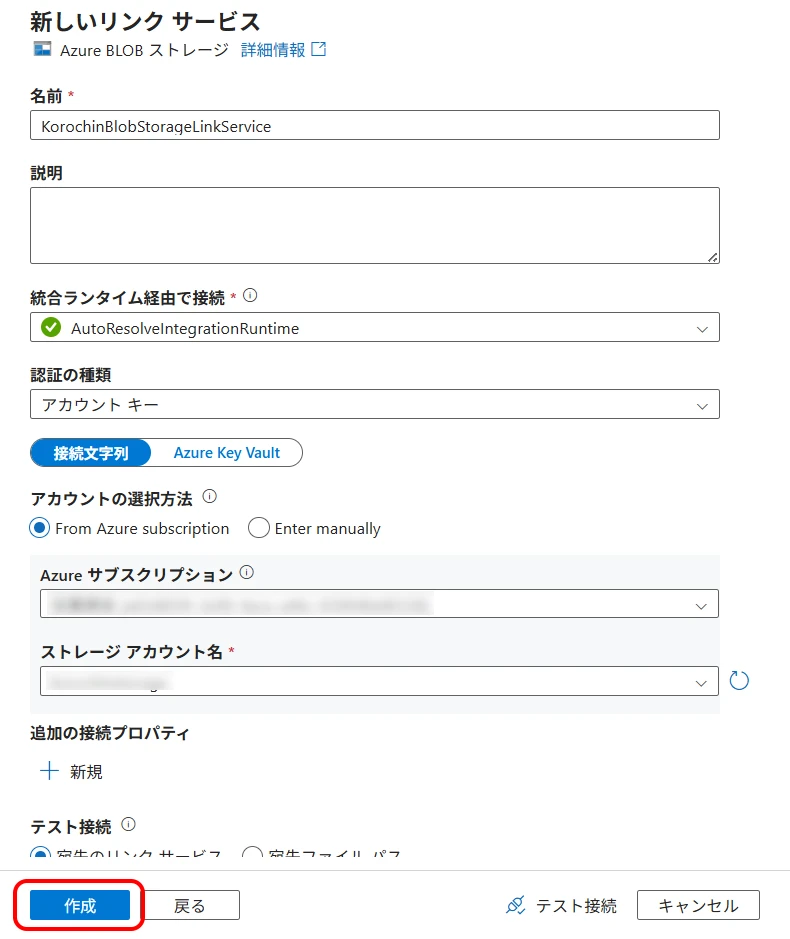This screenshot has width=790, height=939.
Task: Click the Azure BLOB storage icon
Action: click(42, 49)
